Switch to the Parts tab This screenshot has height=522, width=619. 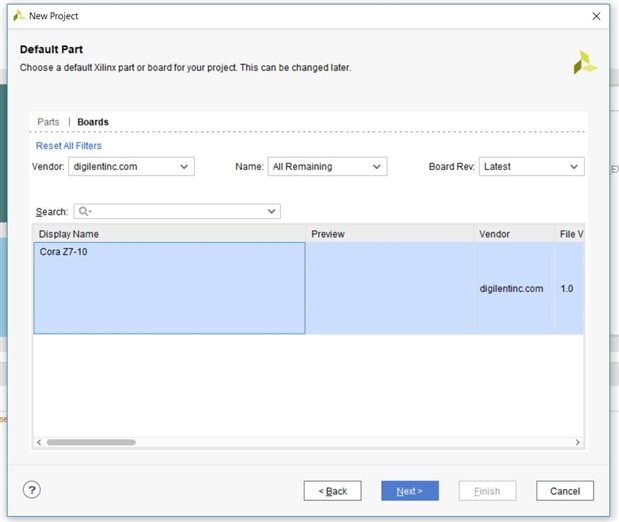tap(48, 122)
